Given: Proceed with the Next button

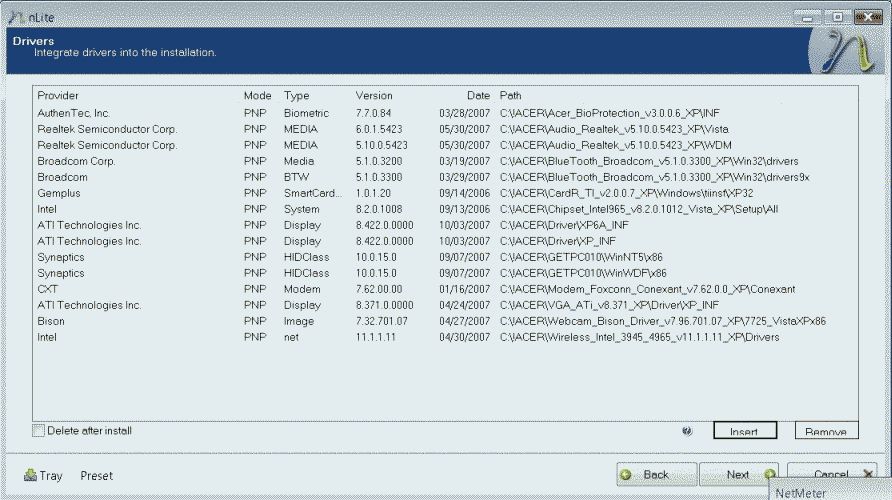Looking at the screenshot, I should pos(738,474).
